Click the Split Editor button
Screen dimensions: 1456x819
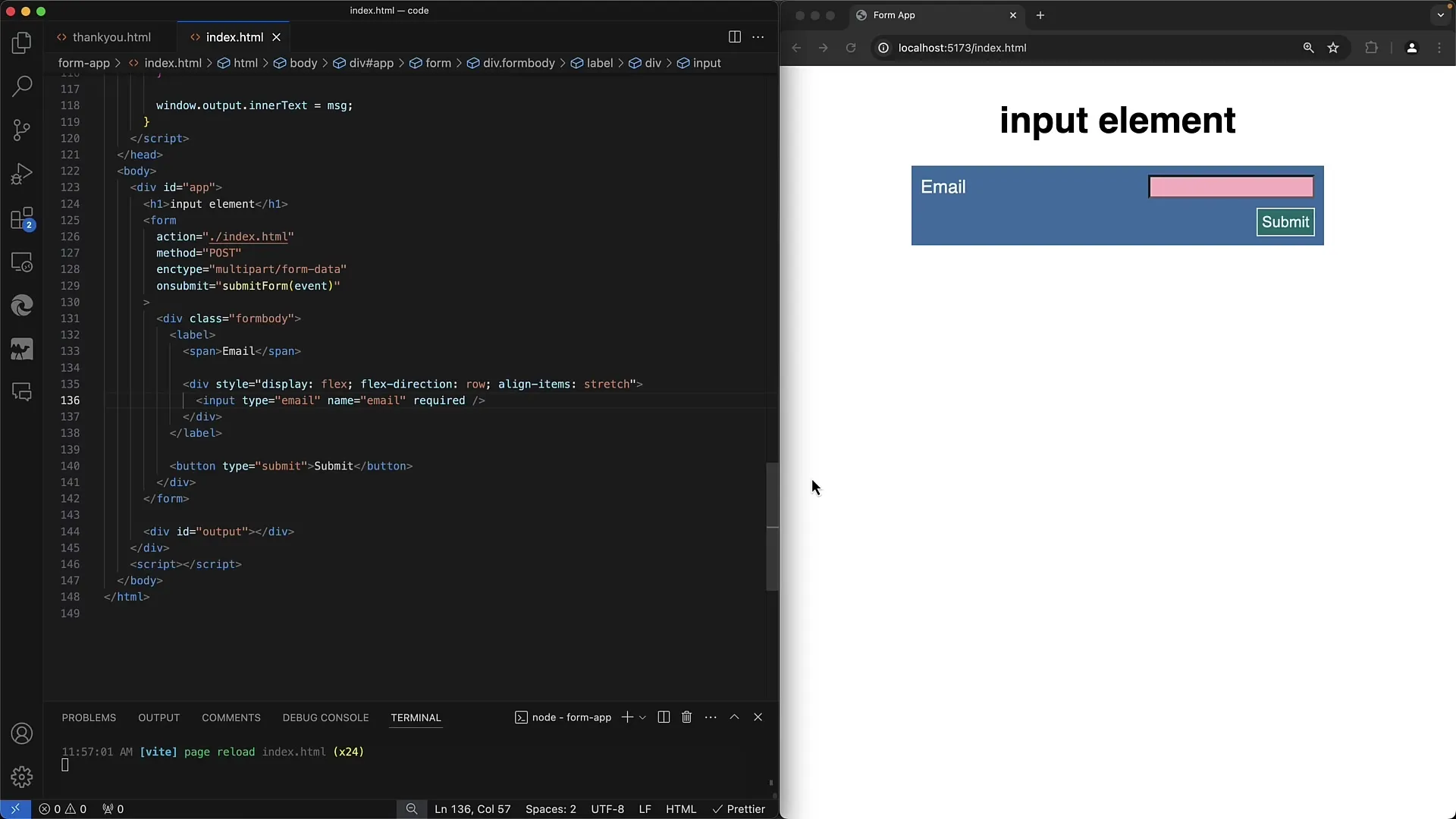[734, 37]
